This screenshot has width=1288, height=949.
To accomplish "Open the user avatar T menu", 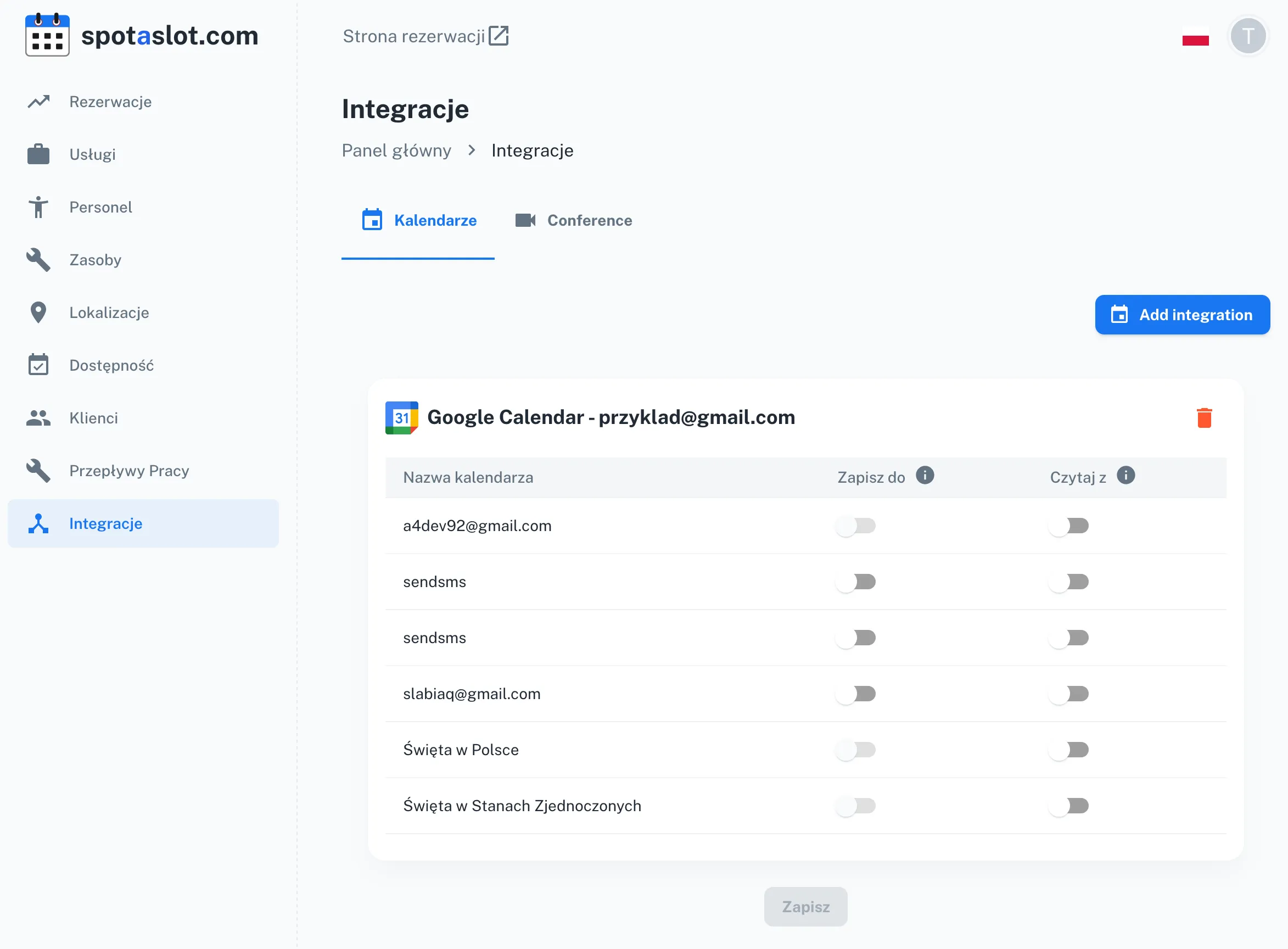I will pos(1247,36).
